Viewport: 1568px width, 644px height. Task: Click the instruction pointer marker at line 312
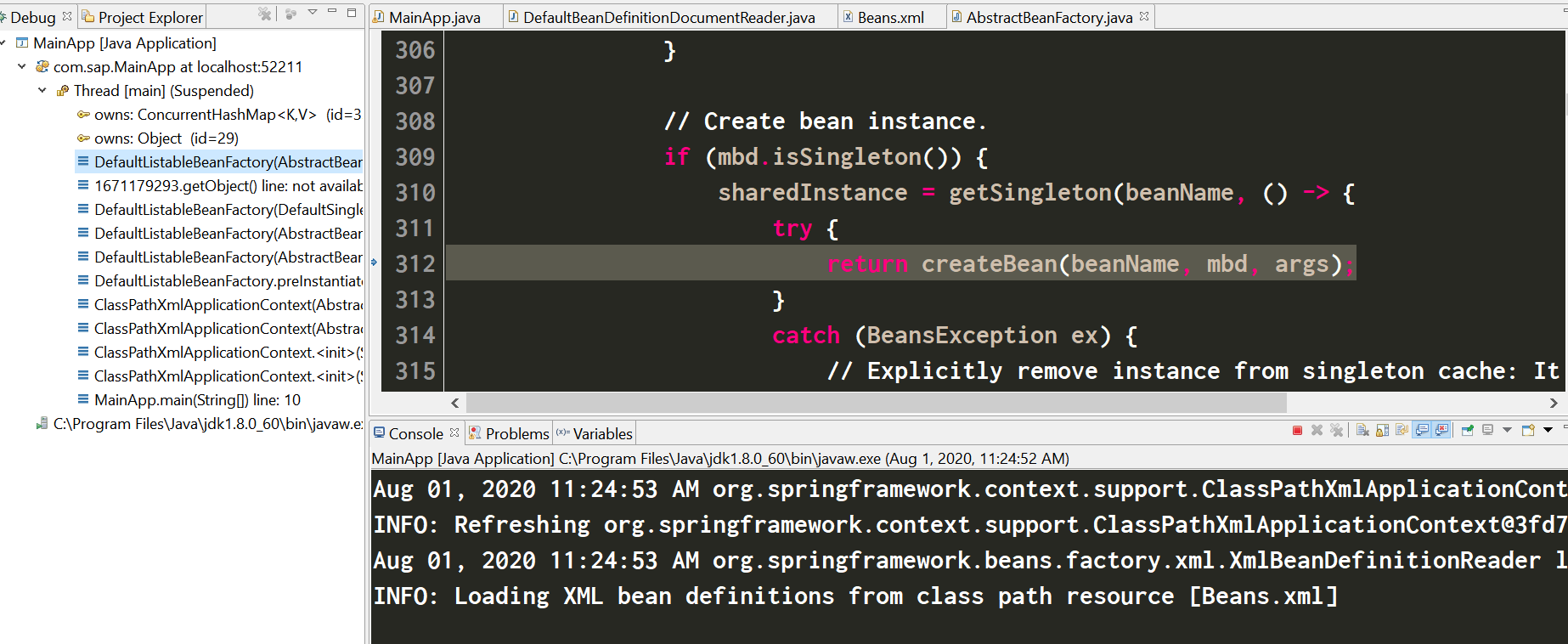374,263
